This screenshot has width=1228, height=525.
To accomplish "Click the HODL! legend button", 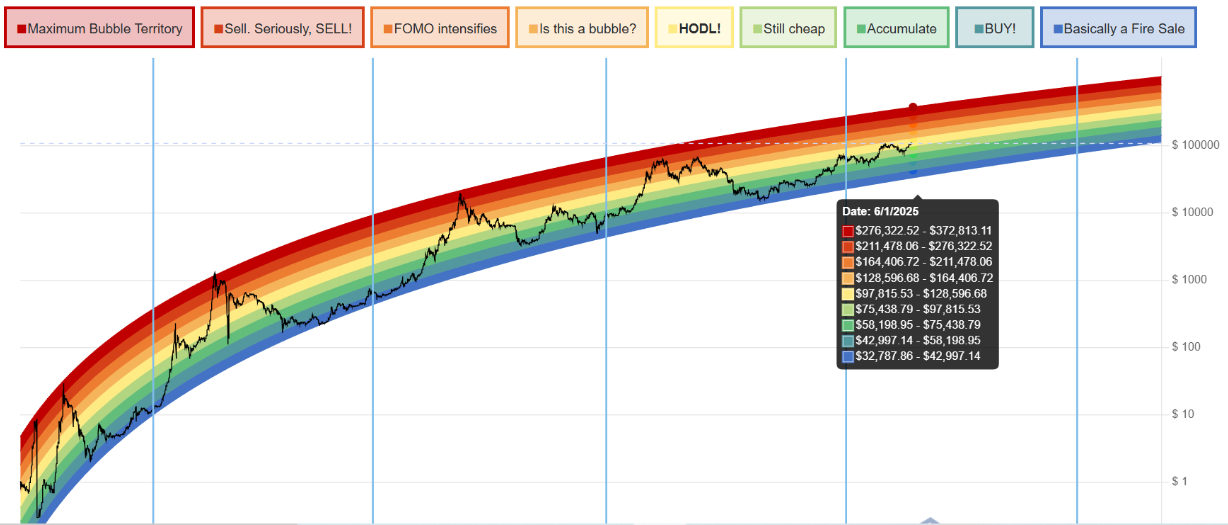I will pyautogui.click(x=694, y=28).
